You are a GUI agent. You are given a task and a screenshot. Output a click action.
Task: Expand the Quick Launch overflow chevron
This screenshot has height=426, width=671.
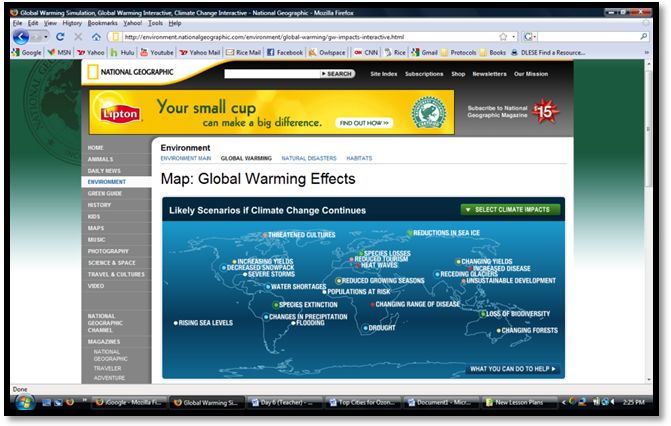pos(85,400)
